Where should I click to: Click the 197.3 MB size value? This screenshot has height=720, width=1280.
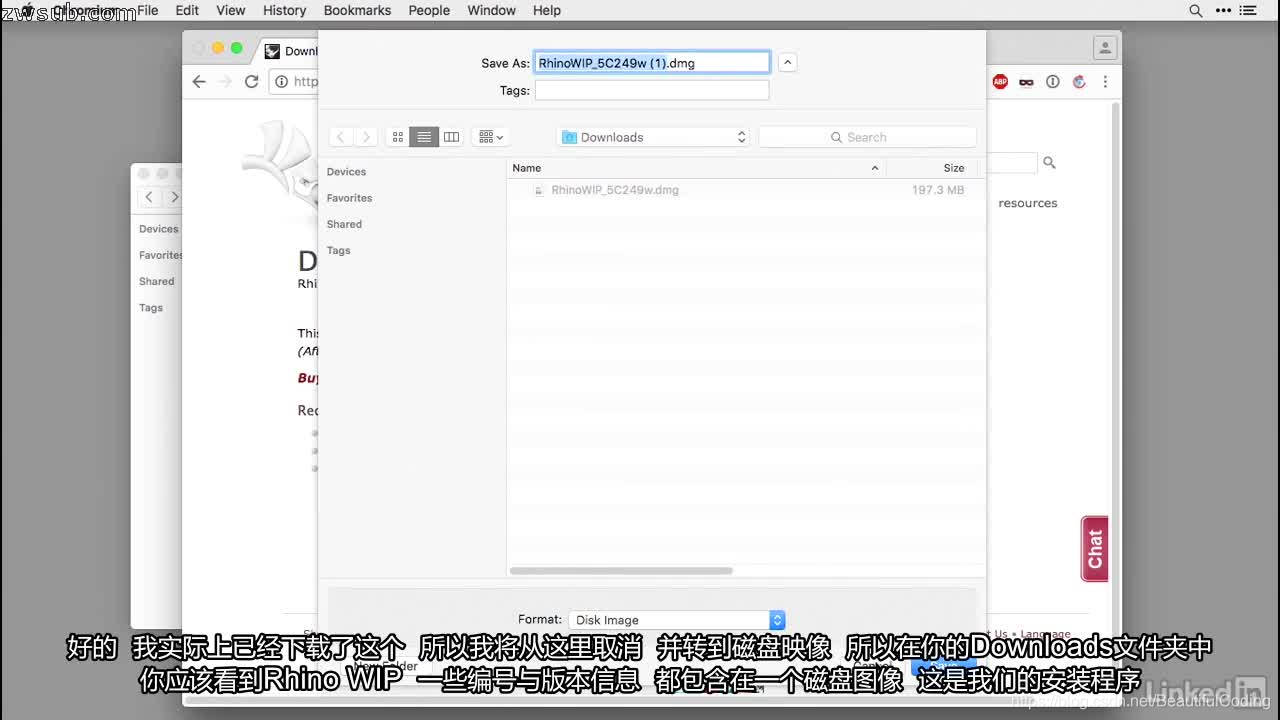938,190
